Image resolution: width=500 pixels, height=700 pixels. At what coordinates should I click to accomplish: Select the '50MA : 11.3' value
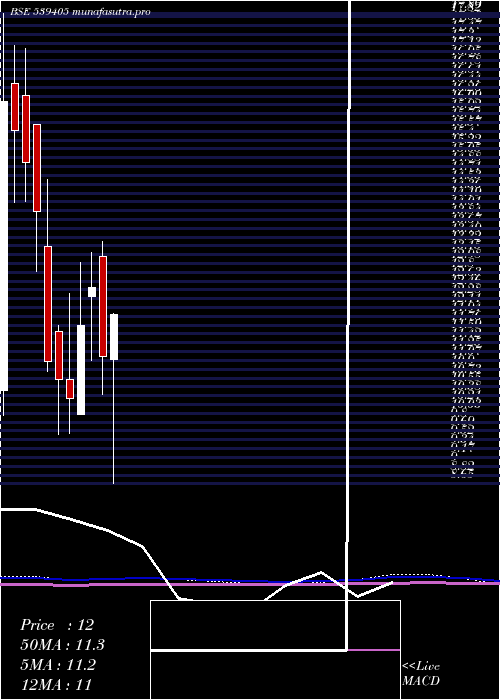coord(63,645)
